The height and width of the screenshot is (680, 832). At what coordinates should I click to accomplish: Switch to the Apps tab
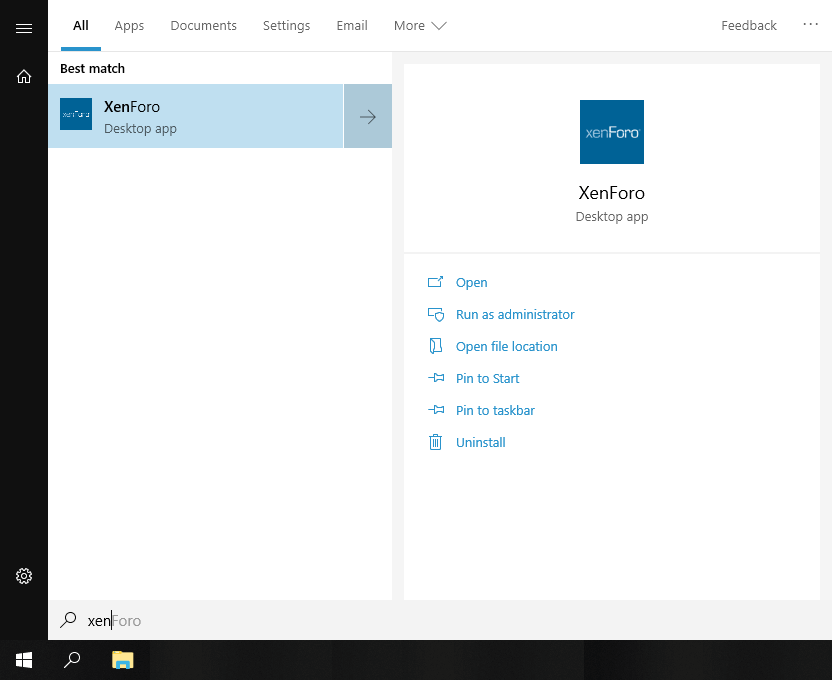pos(129,25)
